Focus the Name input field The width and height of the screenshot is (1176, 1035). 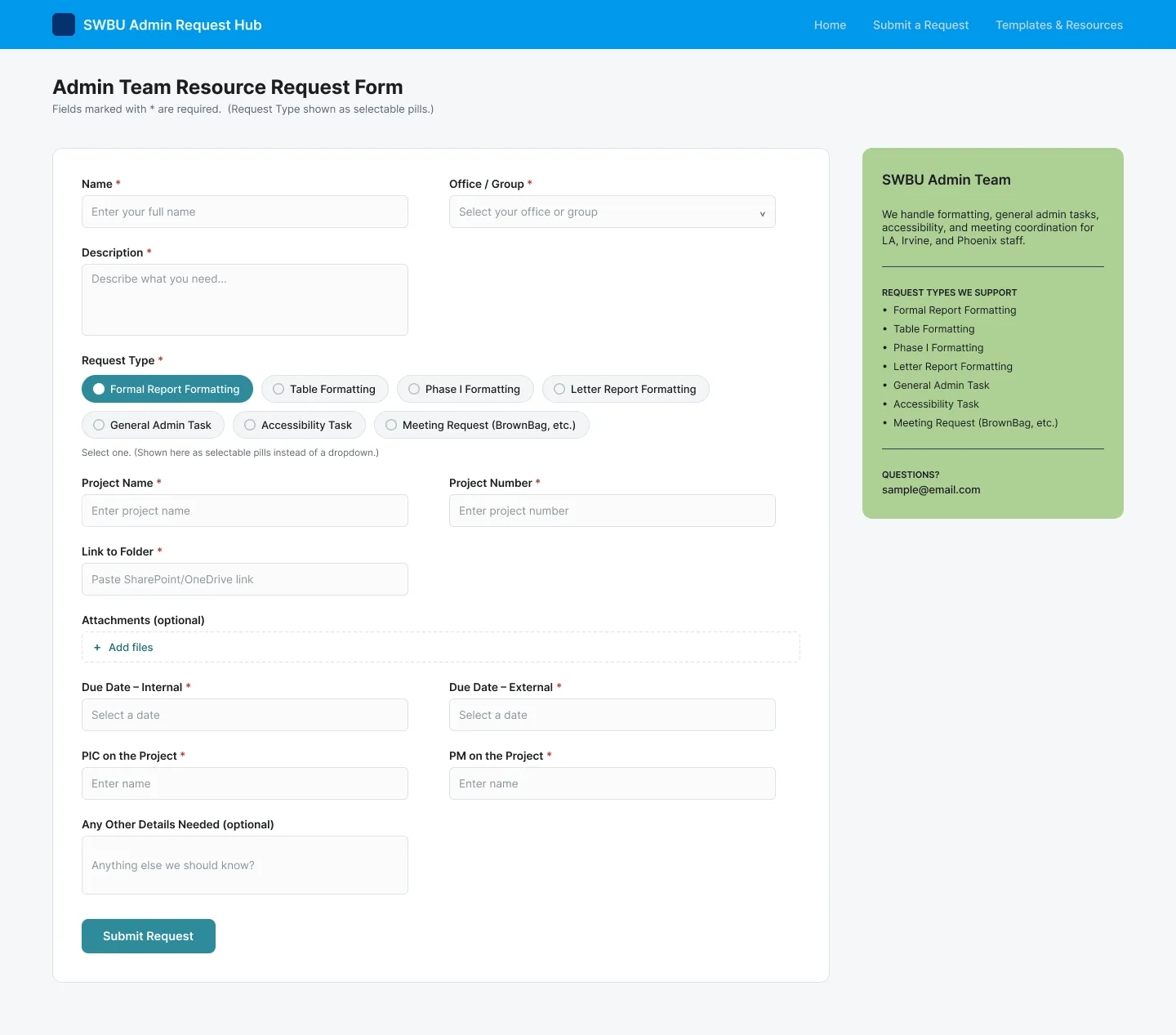point(245,212)
